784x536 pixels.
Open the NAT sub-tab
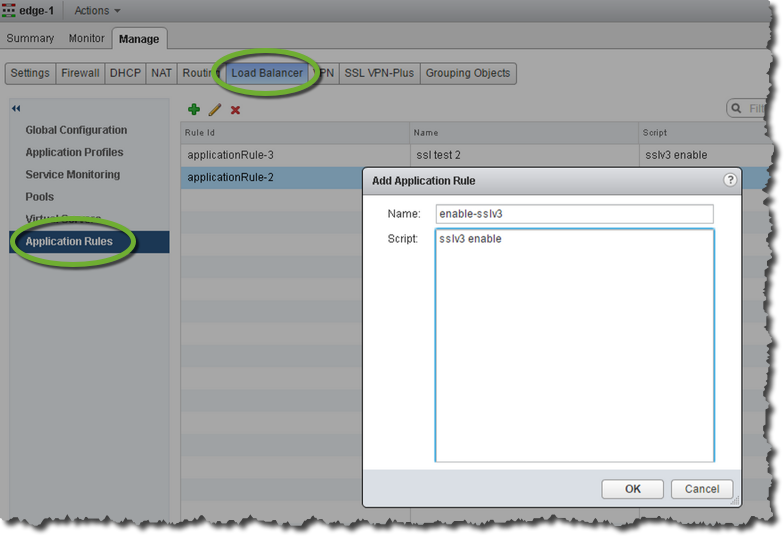pos(161,73)
